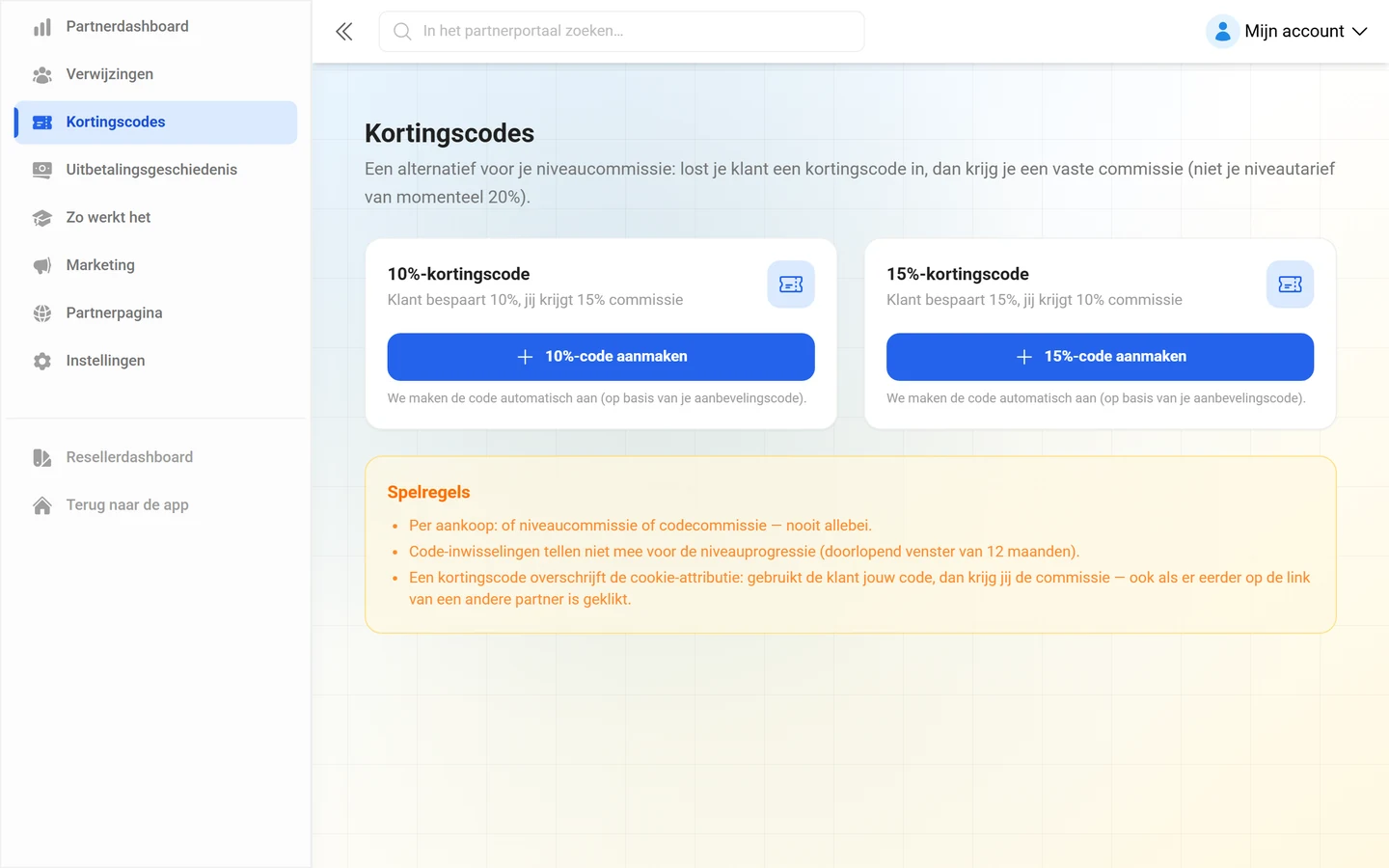The image size is (1389, 868).
Task: Click the Uitbetalingsgeschiedenis money icon
Action: point(42,170)
